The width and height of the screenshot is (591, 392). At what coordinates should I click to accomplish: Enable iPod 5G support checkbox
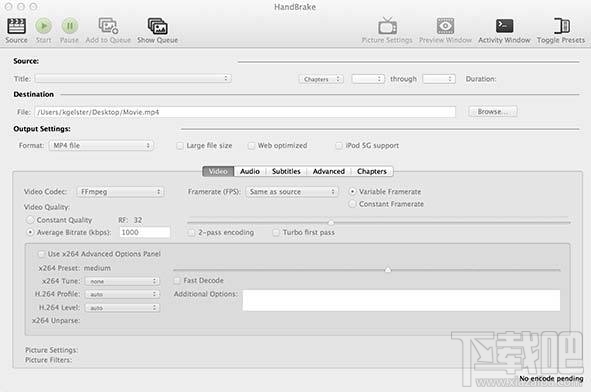pyautogui.click(x=339, y=146)
